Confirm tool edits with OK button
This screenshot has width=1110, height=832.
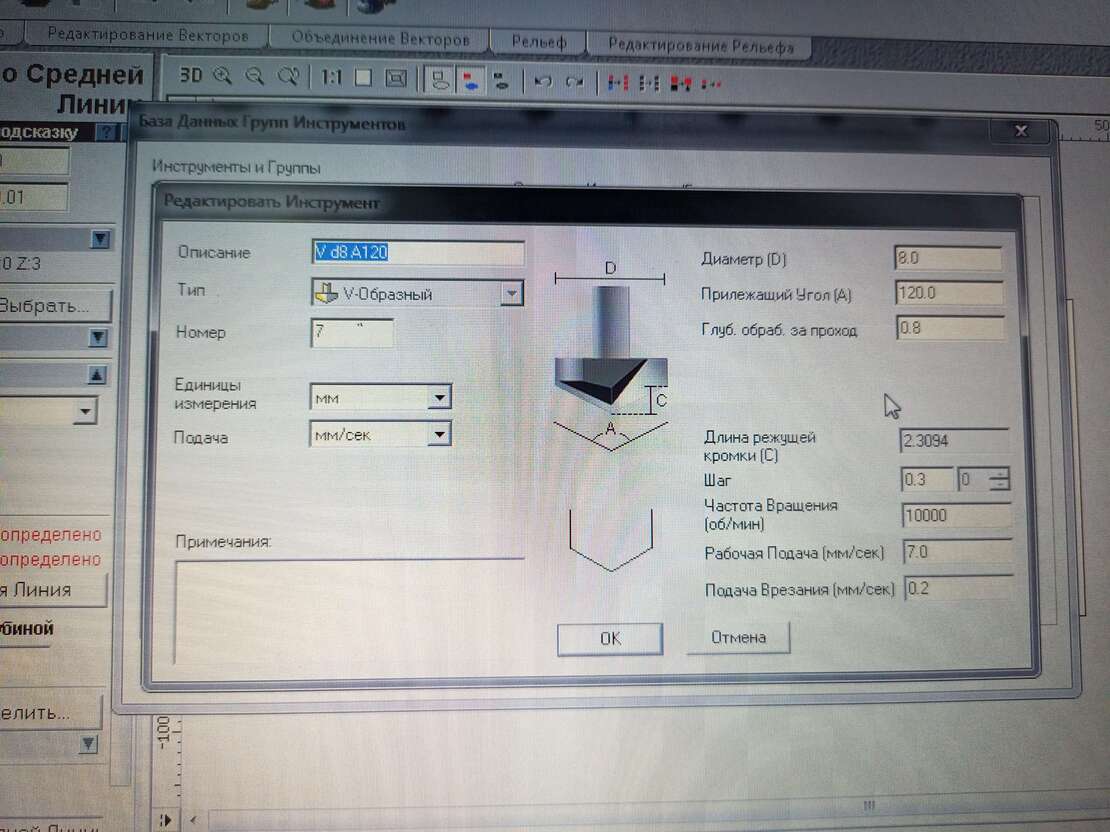(610, 638)
